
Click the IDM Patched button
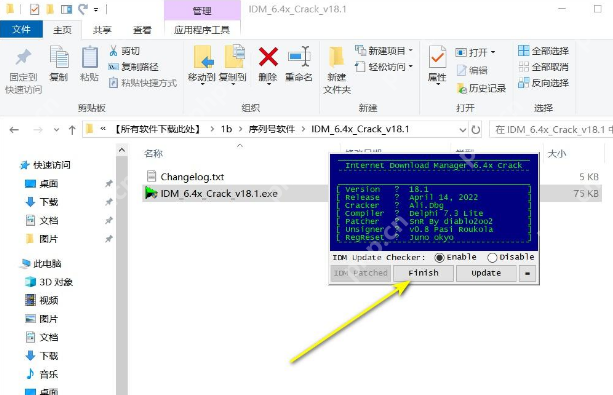[x=361, y=273]
